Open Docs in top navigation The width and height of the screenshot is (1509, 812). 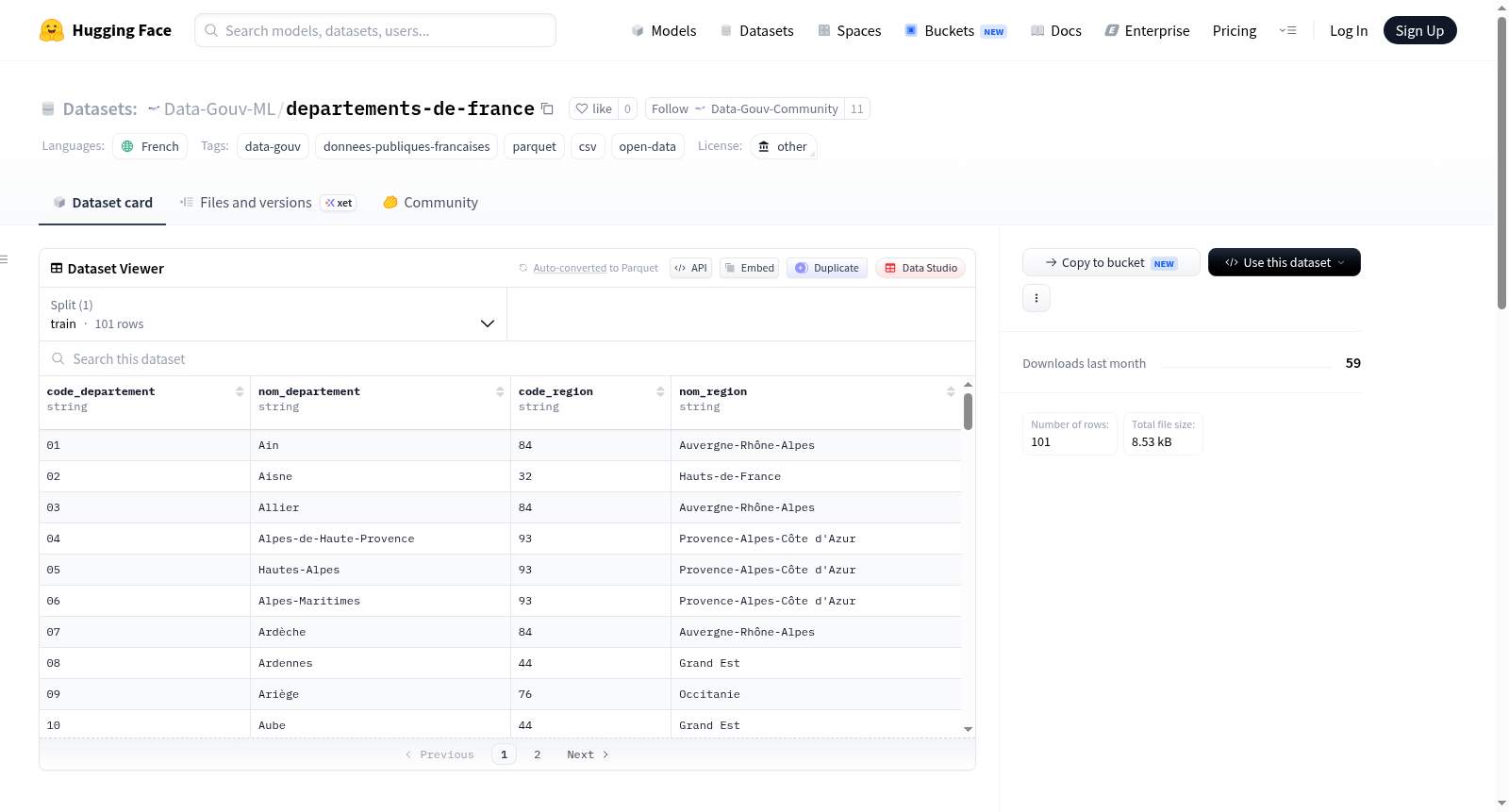(1055, 30)
